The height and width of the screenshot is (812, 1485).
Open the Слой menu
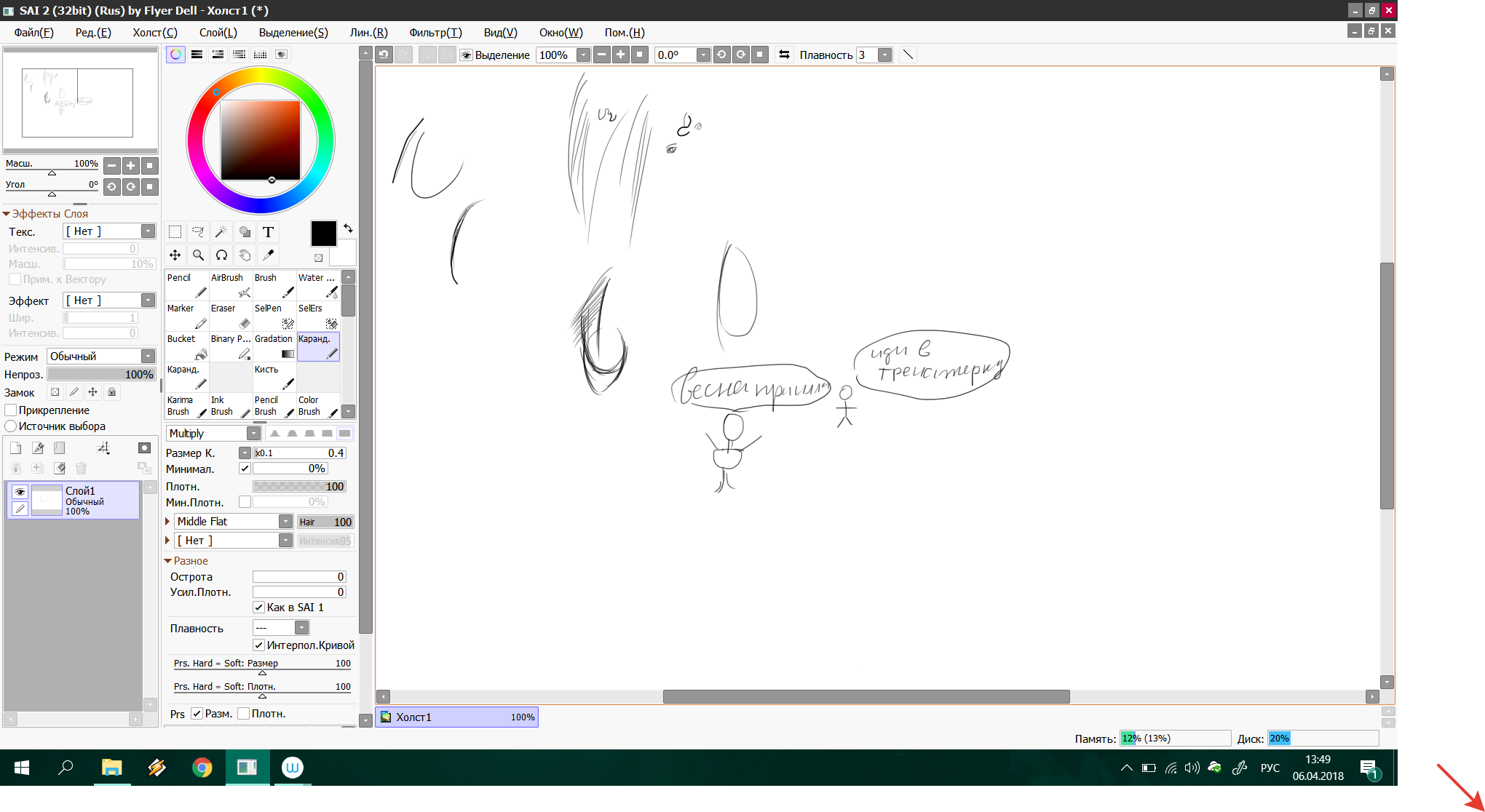point(218,32)
